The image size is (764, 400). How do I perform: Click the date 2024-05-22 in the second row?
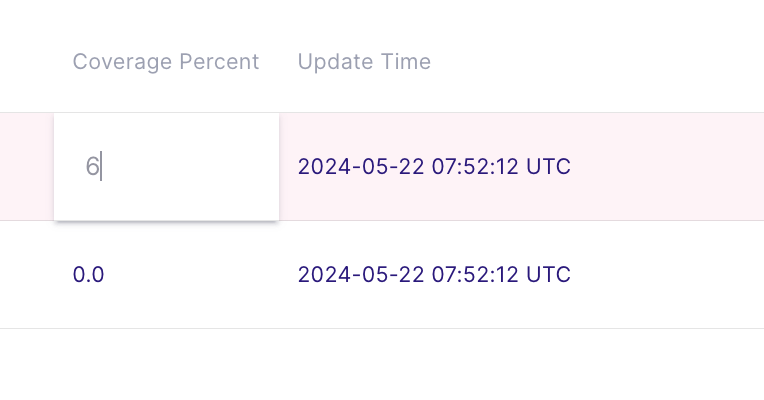coord(360,275)
